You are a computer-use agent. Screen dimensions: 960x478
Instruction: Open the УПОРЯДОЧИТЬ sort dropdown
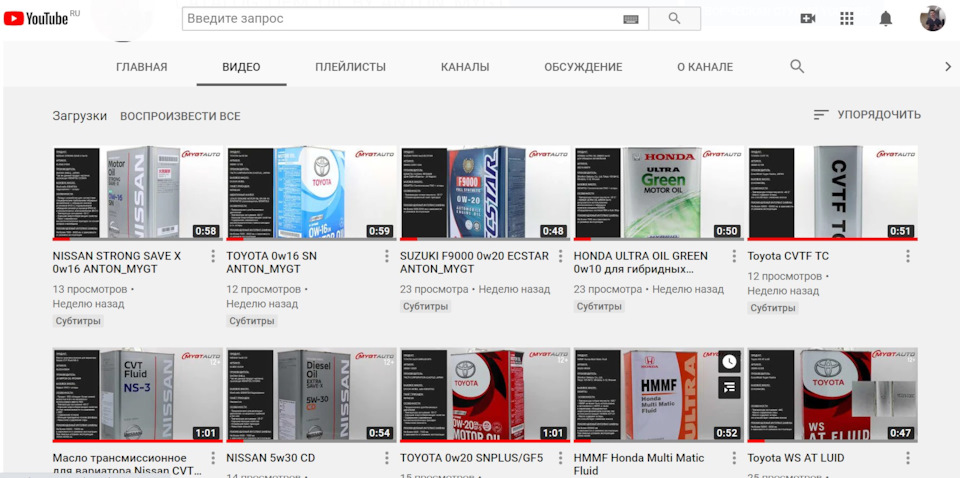click(x=867, y=115)
